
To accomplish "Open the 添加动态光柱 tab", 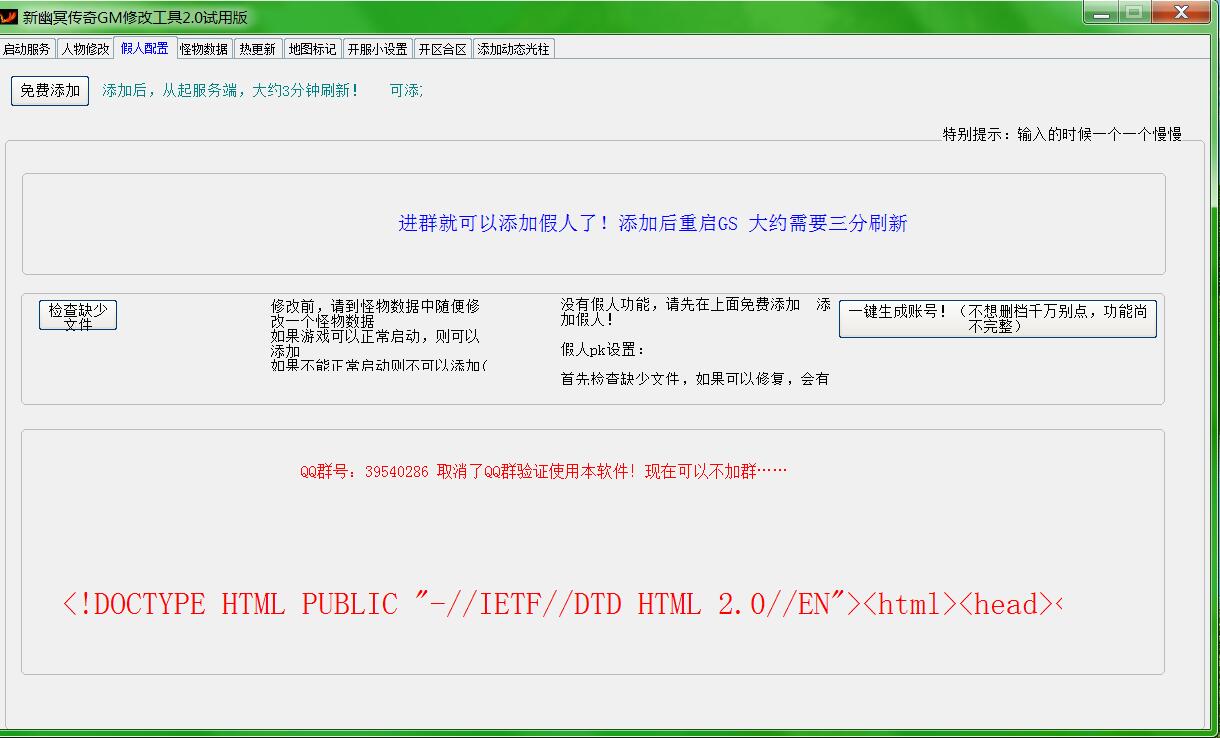I will click(513, 49).
